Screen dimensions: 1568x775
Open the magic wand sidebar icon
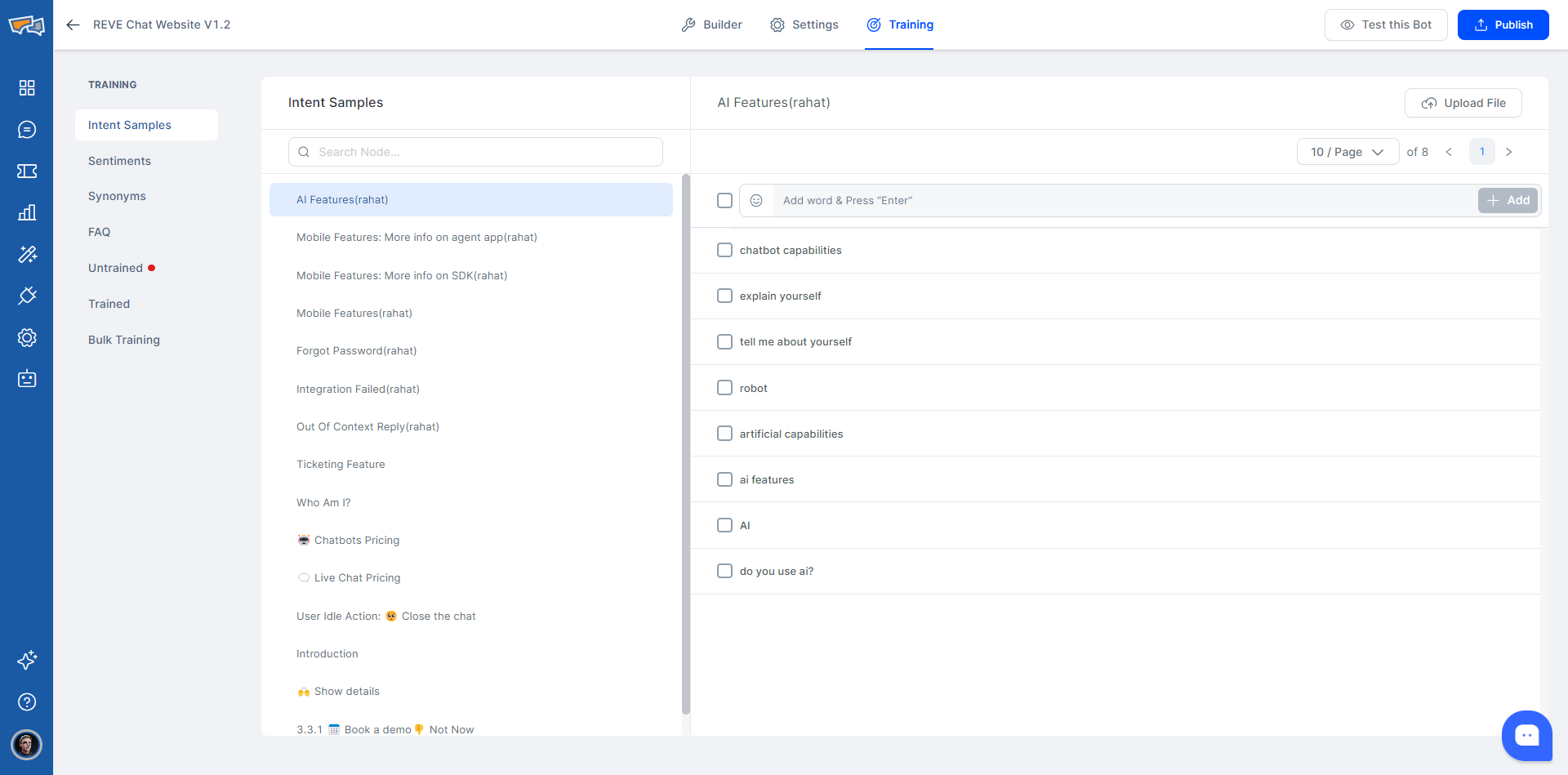tap(27, 254)
